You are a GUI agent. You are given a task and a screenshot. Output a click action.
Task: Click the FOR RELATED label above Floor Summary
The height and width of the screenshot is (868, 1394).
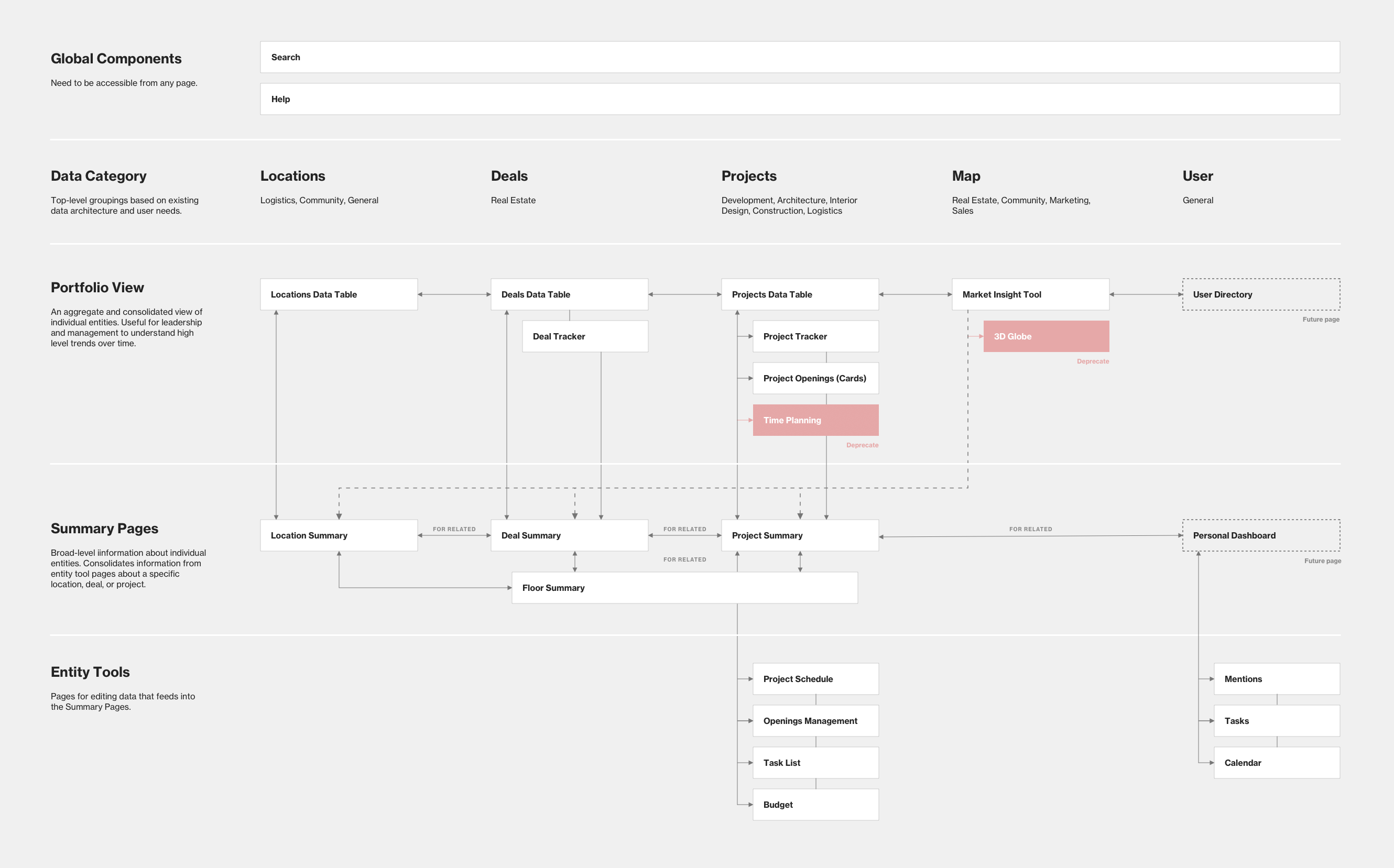(684, 560)
